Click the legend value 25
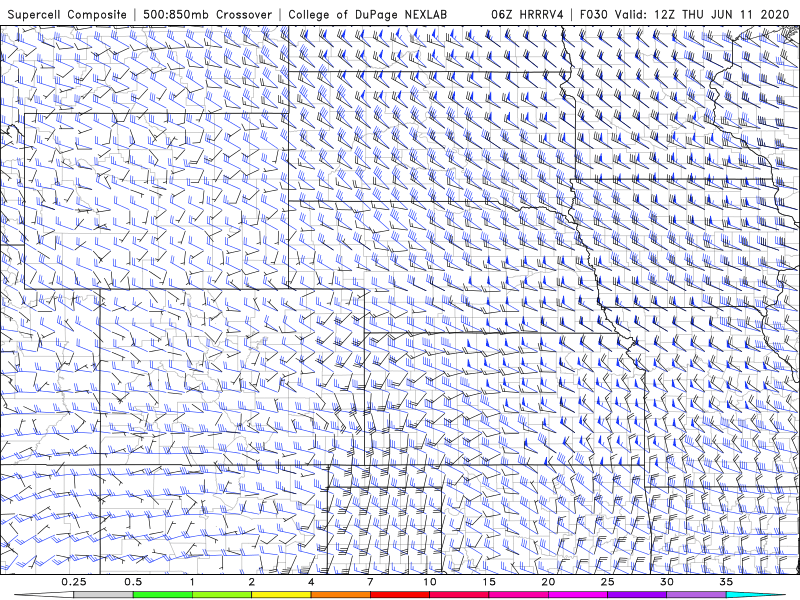The image size is (800, 600). click(608, 582)
